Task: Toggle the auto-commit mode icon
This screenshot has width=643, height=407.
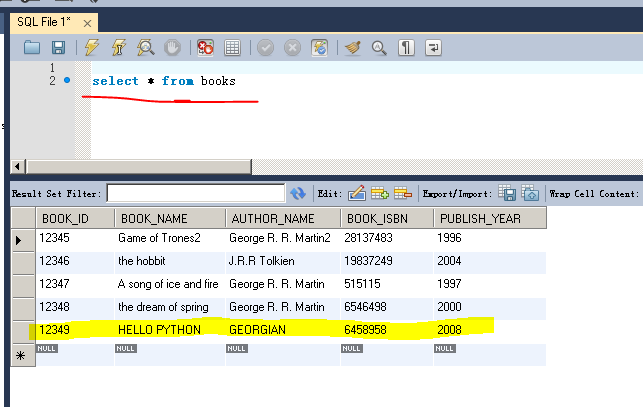Action: tap(319, 48)
